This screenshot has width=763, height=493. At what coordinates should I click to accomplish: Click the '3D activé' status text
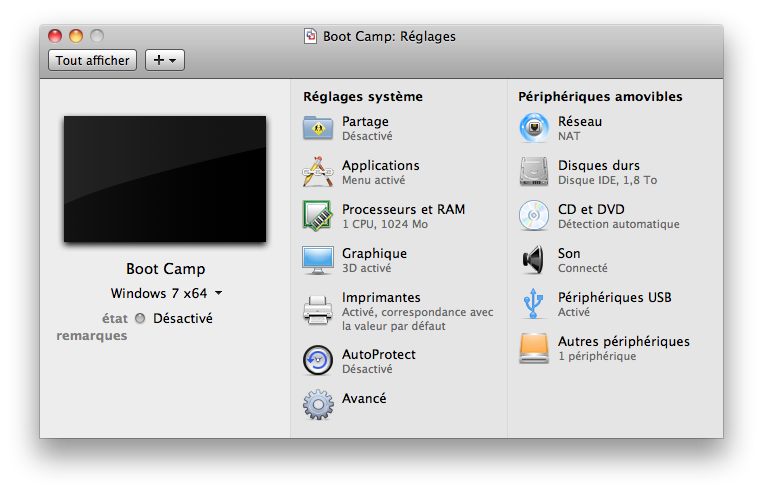366,268
